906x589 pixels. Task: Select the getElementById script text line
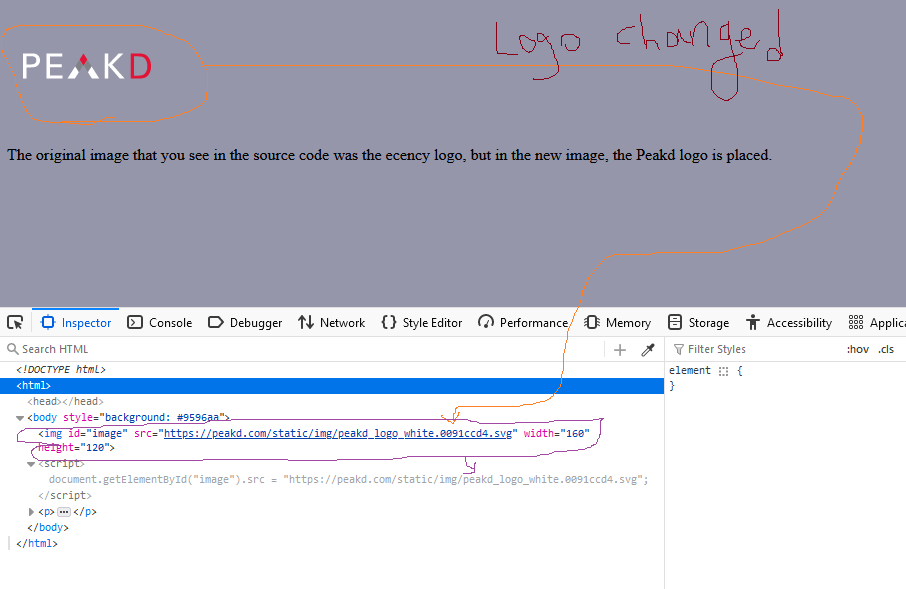point(348,479)
